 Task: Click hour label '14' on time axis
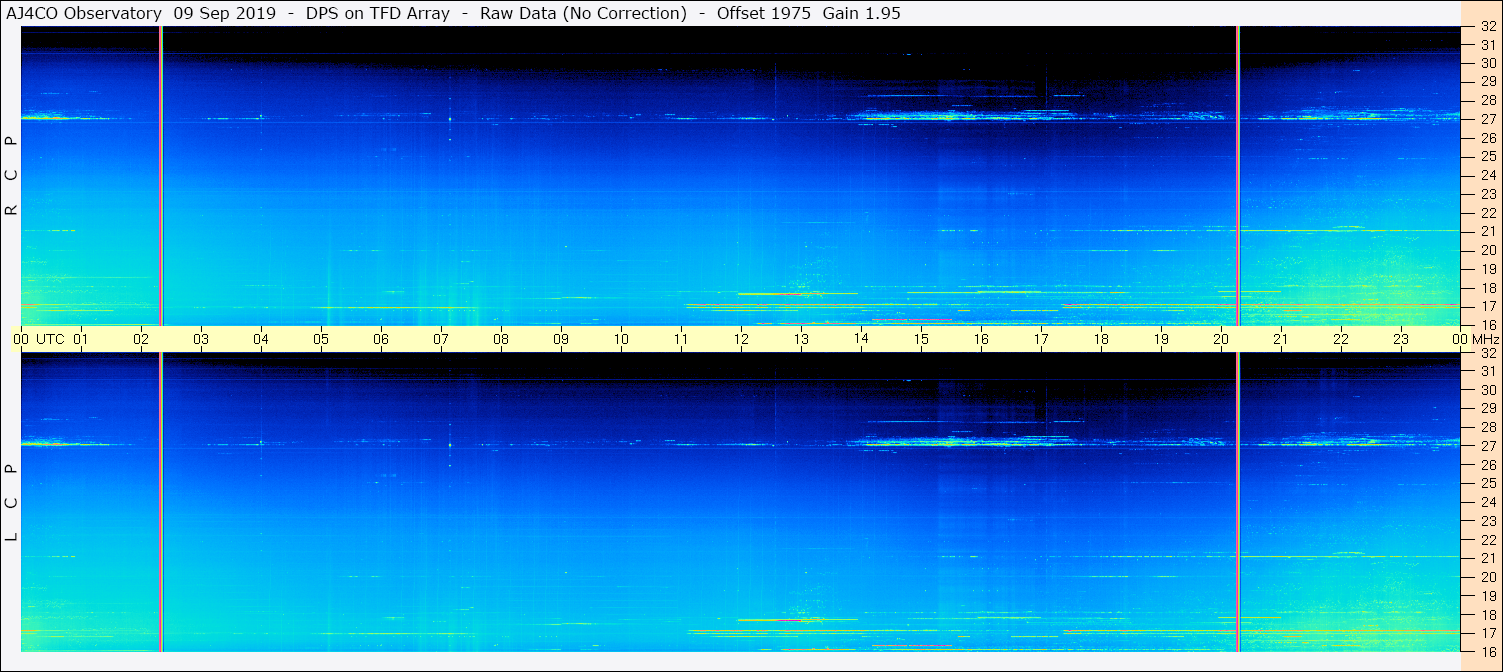pyautogui.click(x=861, y=339)
